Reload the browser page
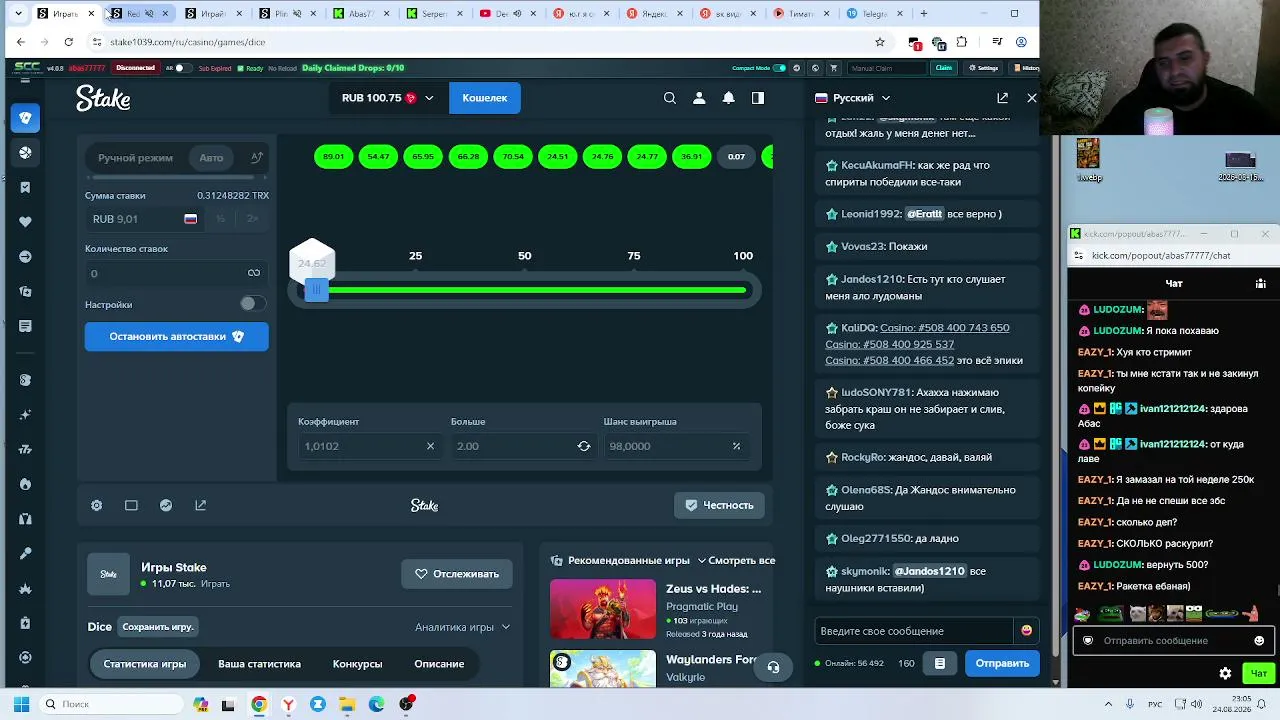Viewport: 1280px width, 720px height. 68,42
